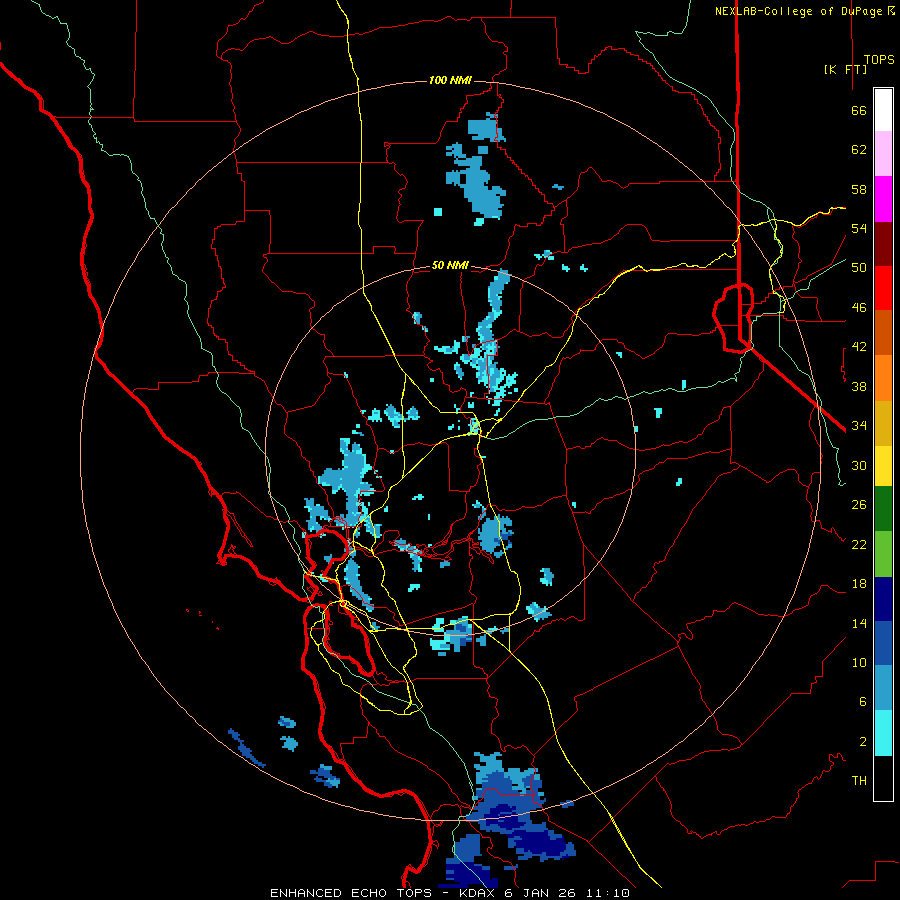Click the legend value "58"
The height and width of the screenshot is (900, 900).
[x=859, y=189]
